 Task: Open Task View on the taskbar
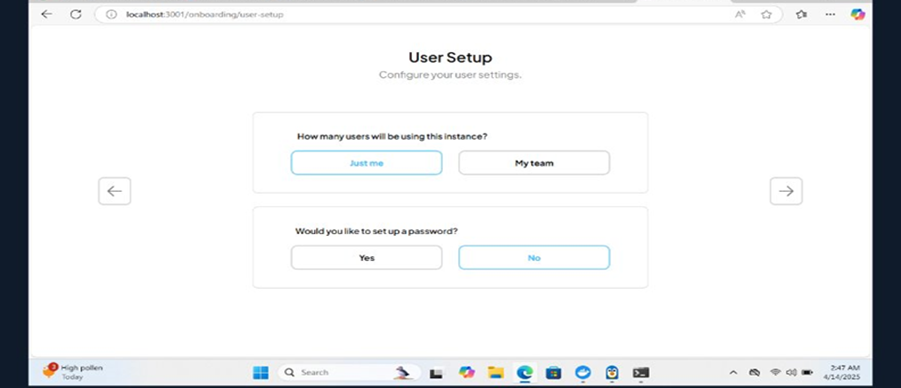pos(436,373)
